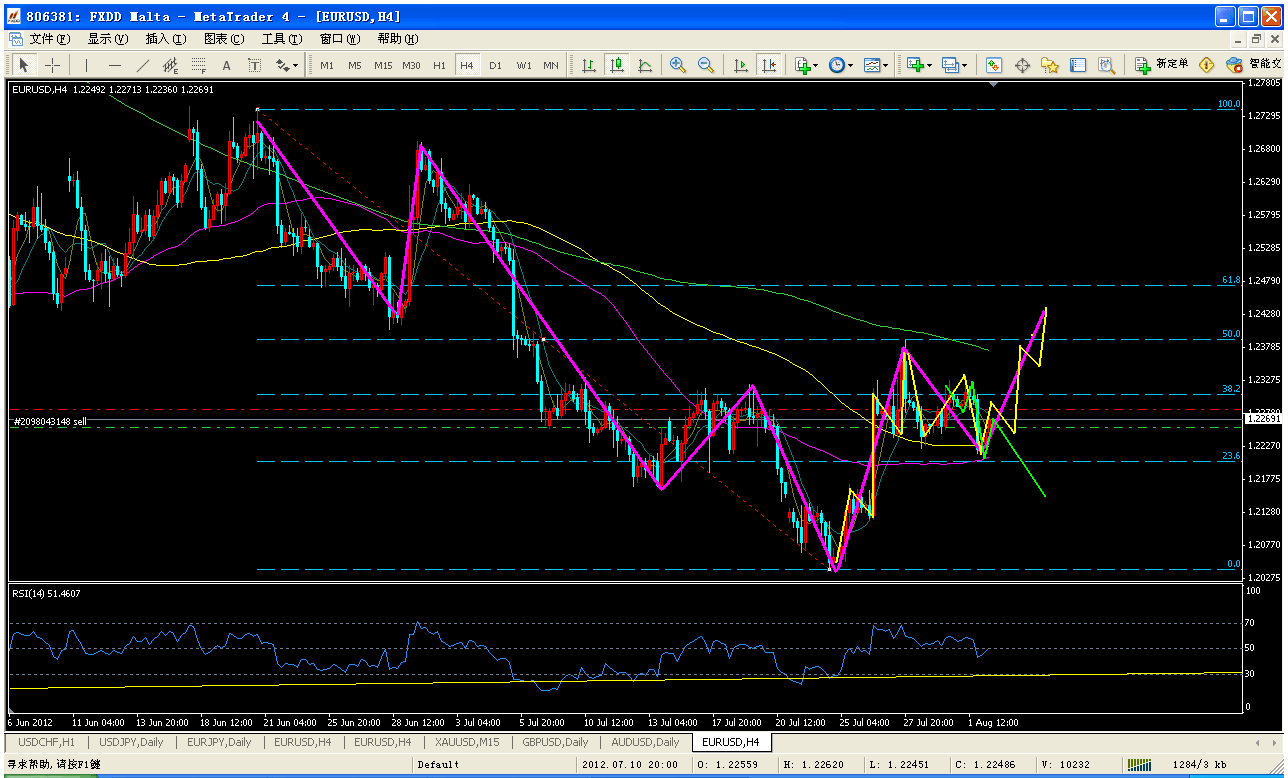Viewport: 1288px width, 778px height.
Task: Select the H1 timeframe
Action: [439, 65]
